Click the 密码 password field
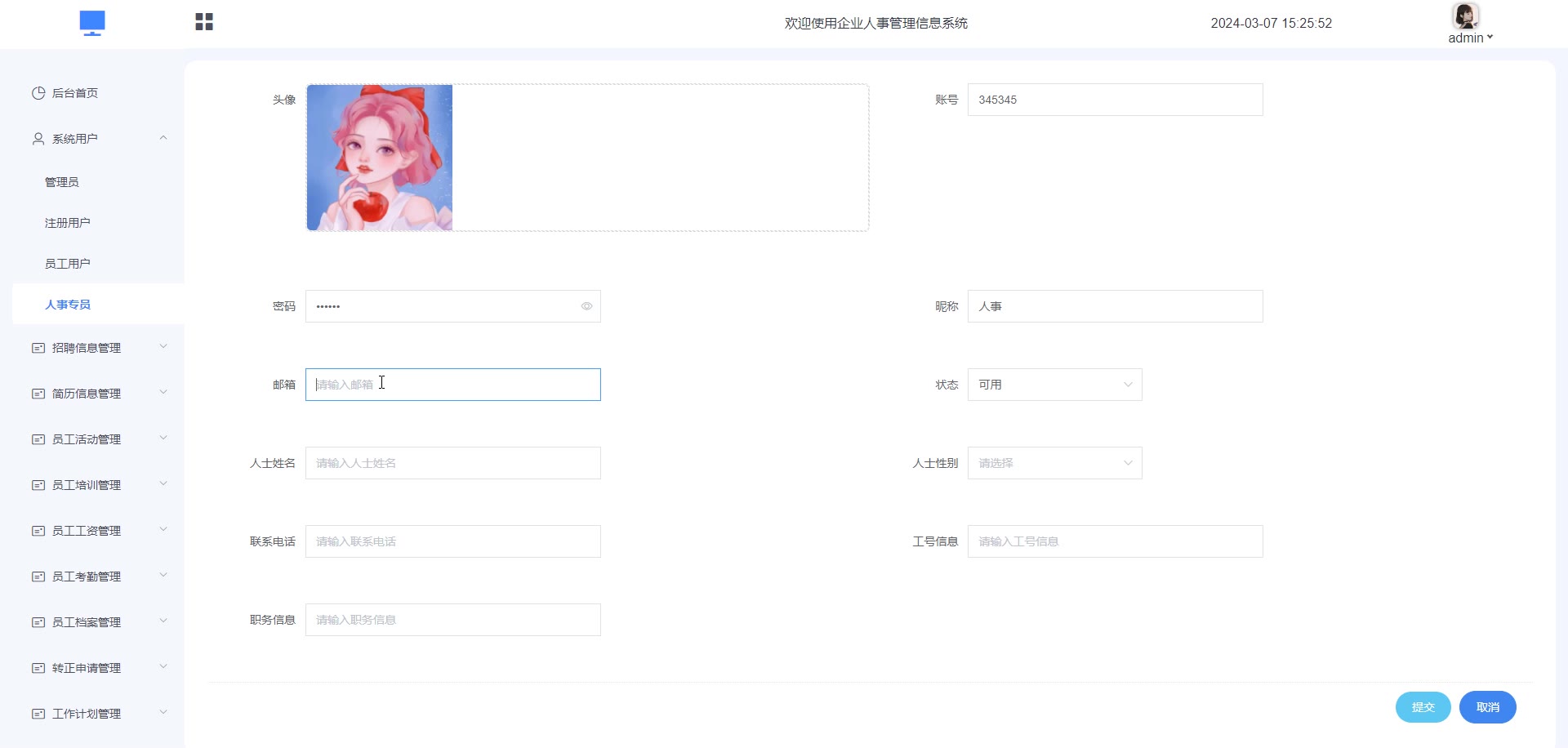Screen dimensions: 1568x748 point(453,306)
